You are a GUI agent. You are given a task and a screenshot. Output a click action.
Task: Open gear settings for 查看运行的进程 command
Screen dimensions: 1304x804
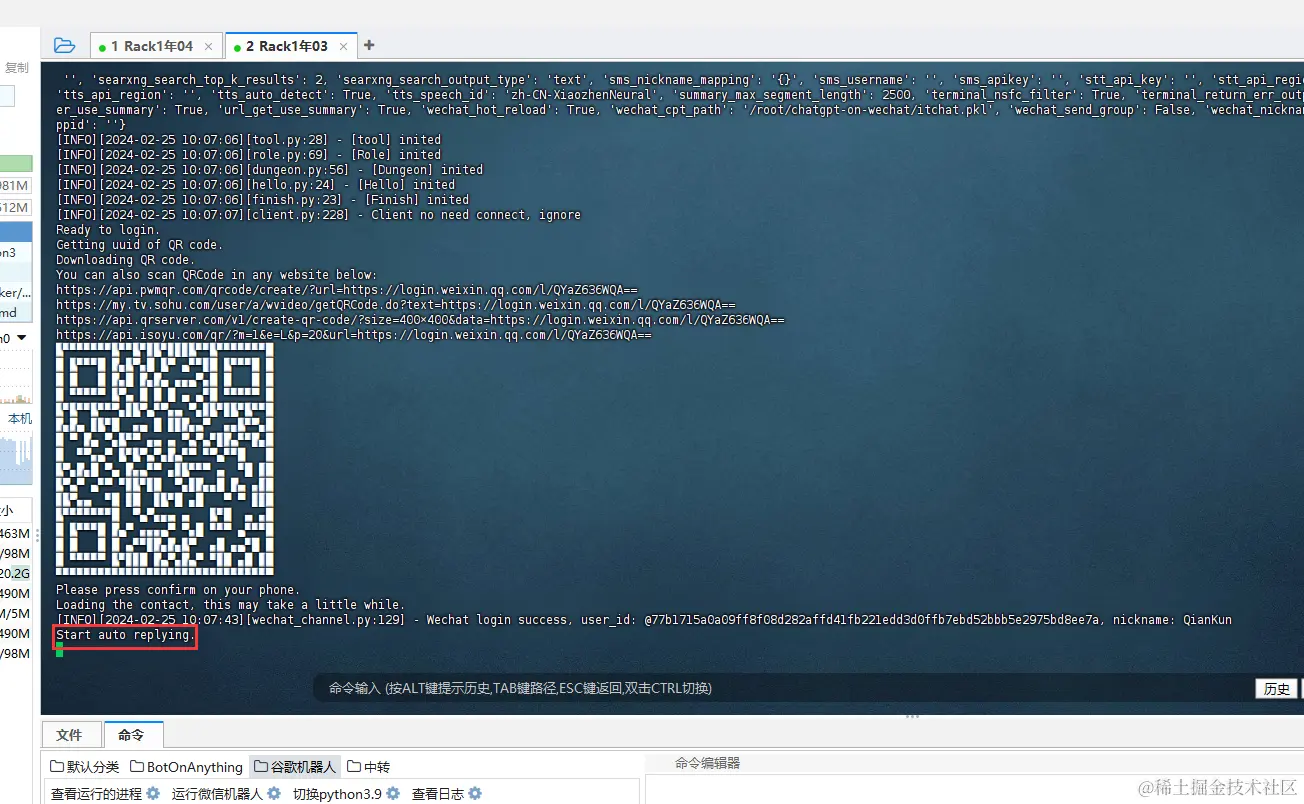[x=153, y=793]
